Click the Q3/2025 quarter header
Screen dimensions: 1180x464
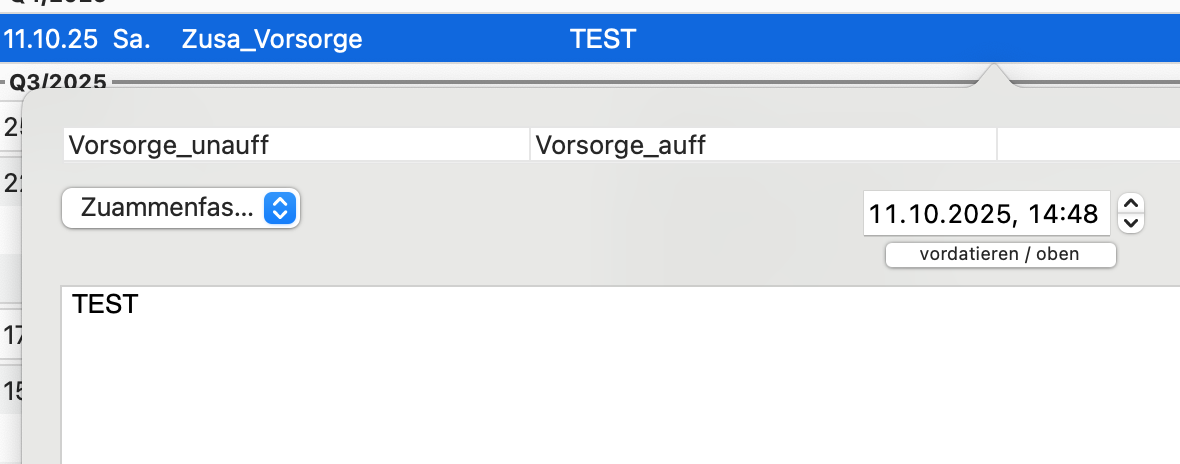(57, 81)
